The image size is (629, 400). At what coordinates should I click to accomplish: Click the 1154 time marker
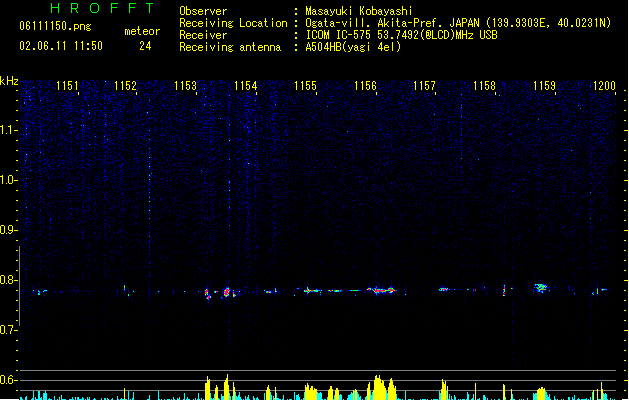245,86
